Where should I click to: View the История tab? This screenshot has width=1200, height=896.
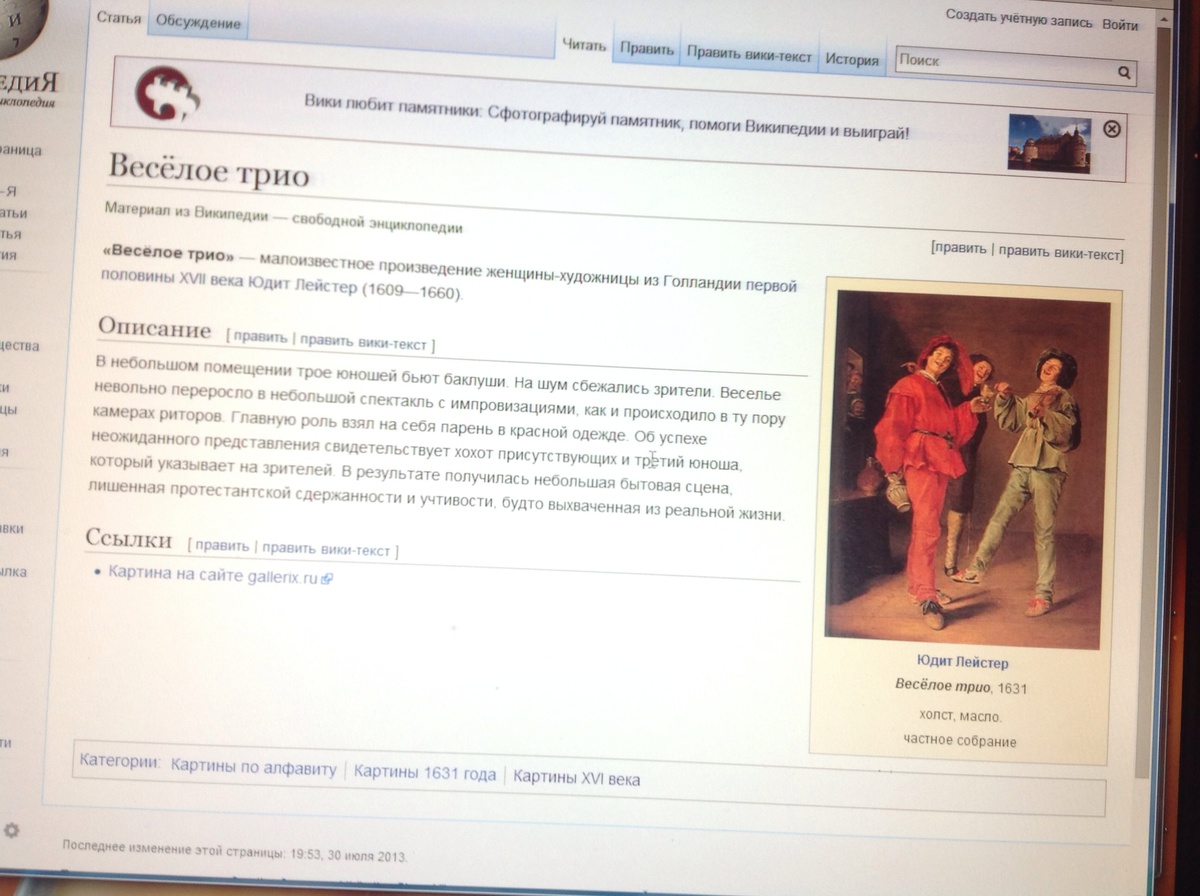(x=852, y=60)
